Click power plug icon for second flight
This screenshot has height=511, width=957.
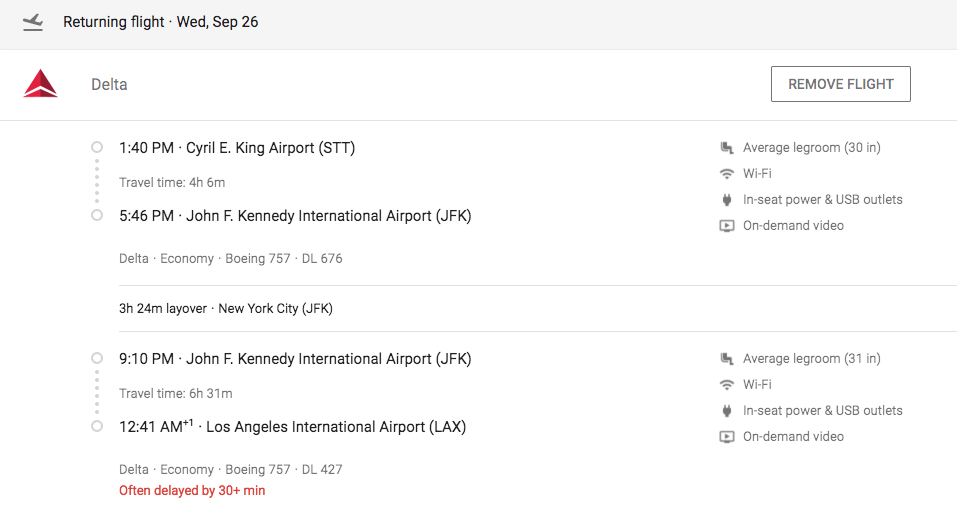coord(727,411)
